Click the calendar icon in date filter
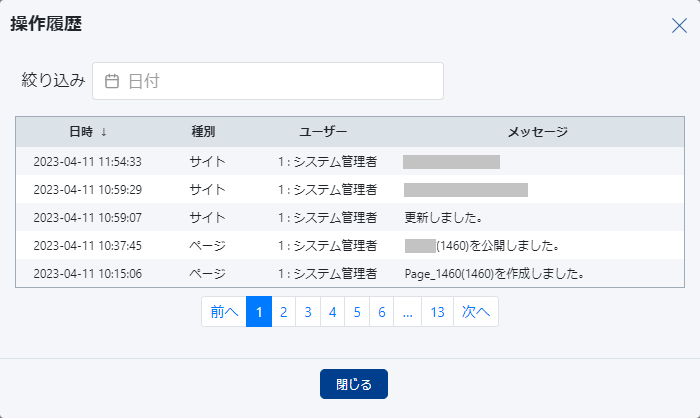The image size is (700, 418). (112, 82)
